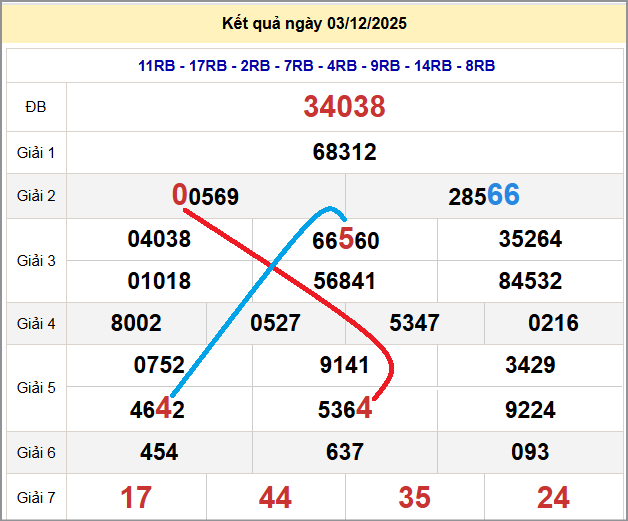Select the Giải 2 number 00569

(206, 196)
